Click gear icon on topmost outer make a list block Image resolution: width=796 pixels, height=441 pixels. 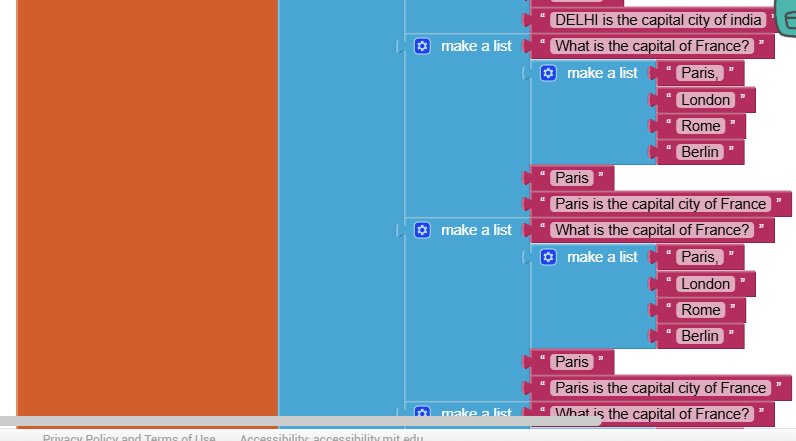point(422,46)
